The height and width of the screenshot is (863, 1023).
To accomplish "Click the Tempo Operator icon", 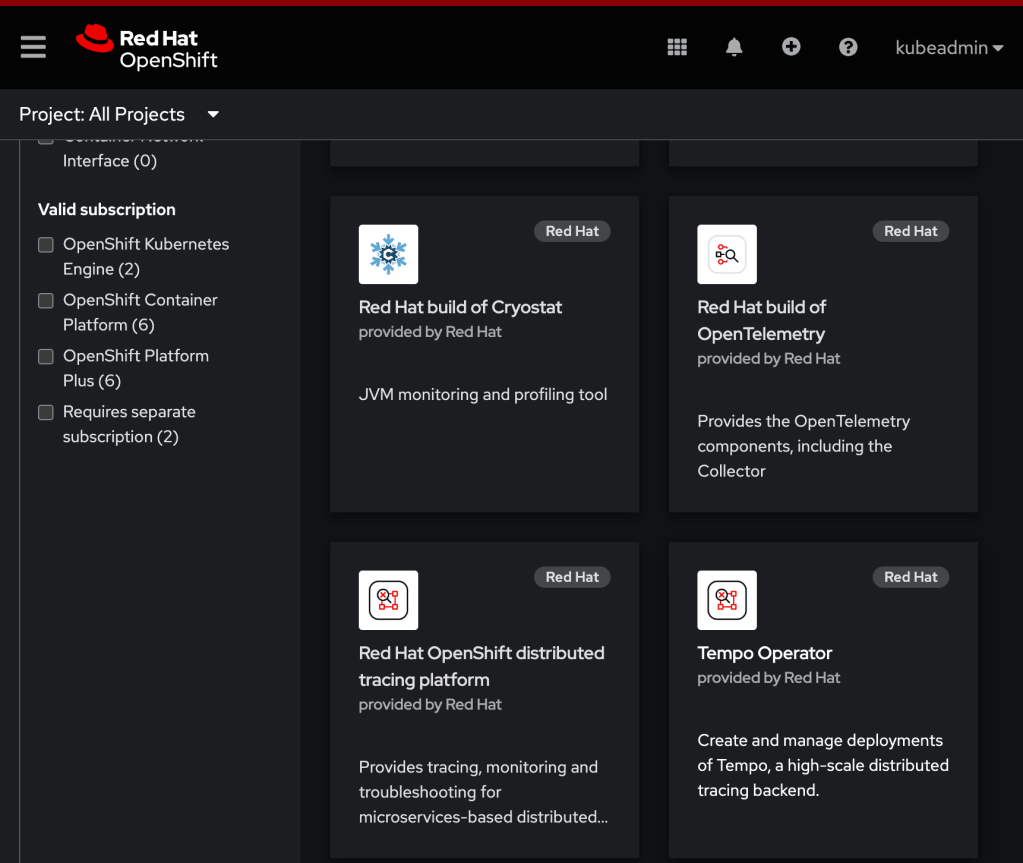I will (727, 600).
